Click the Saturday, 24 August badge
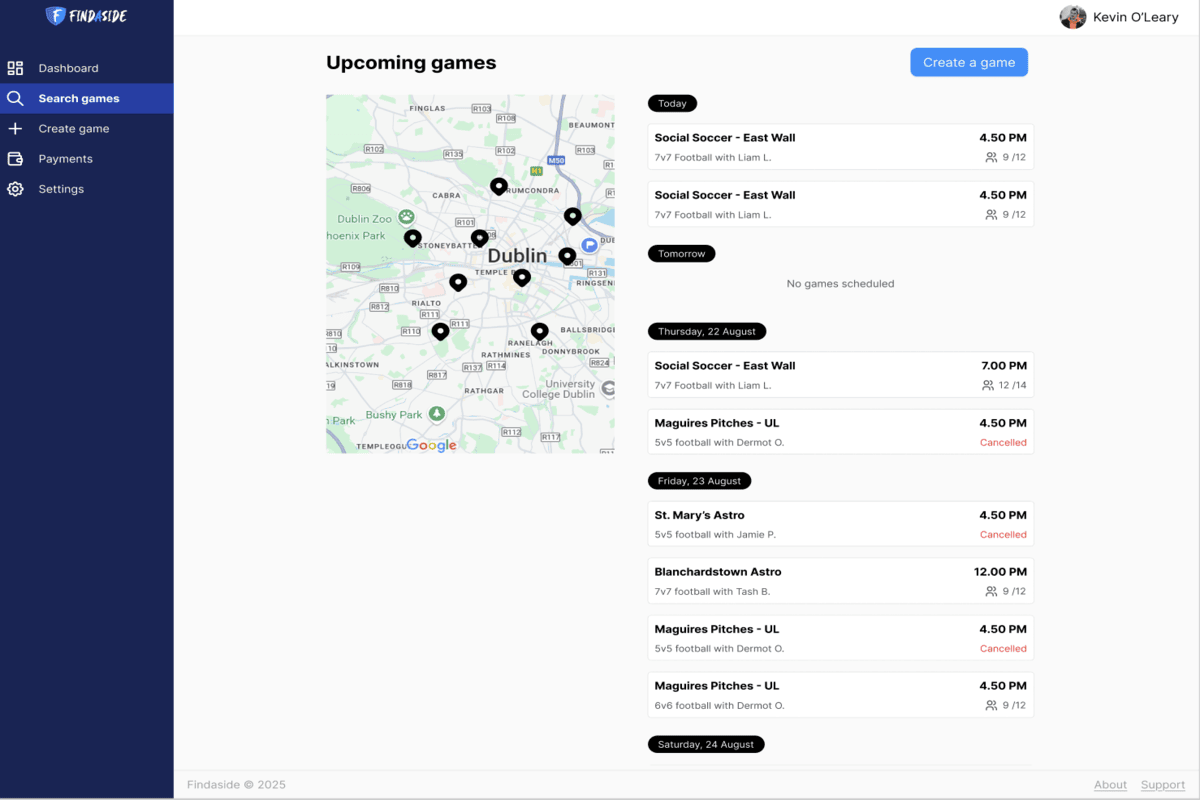 pos(706,745)
